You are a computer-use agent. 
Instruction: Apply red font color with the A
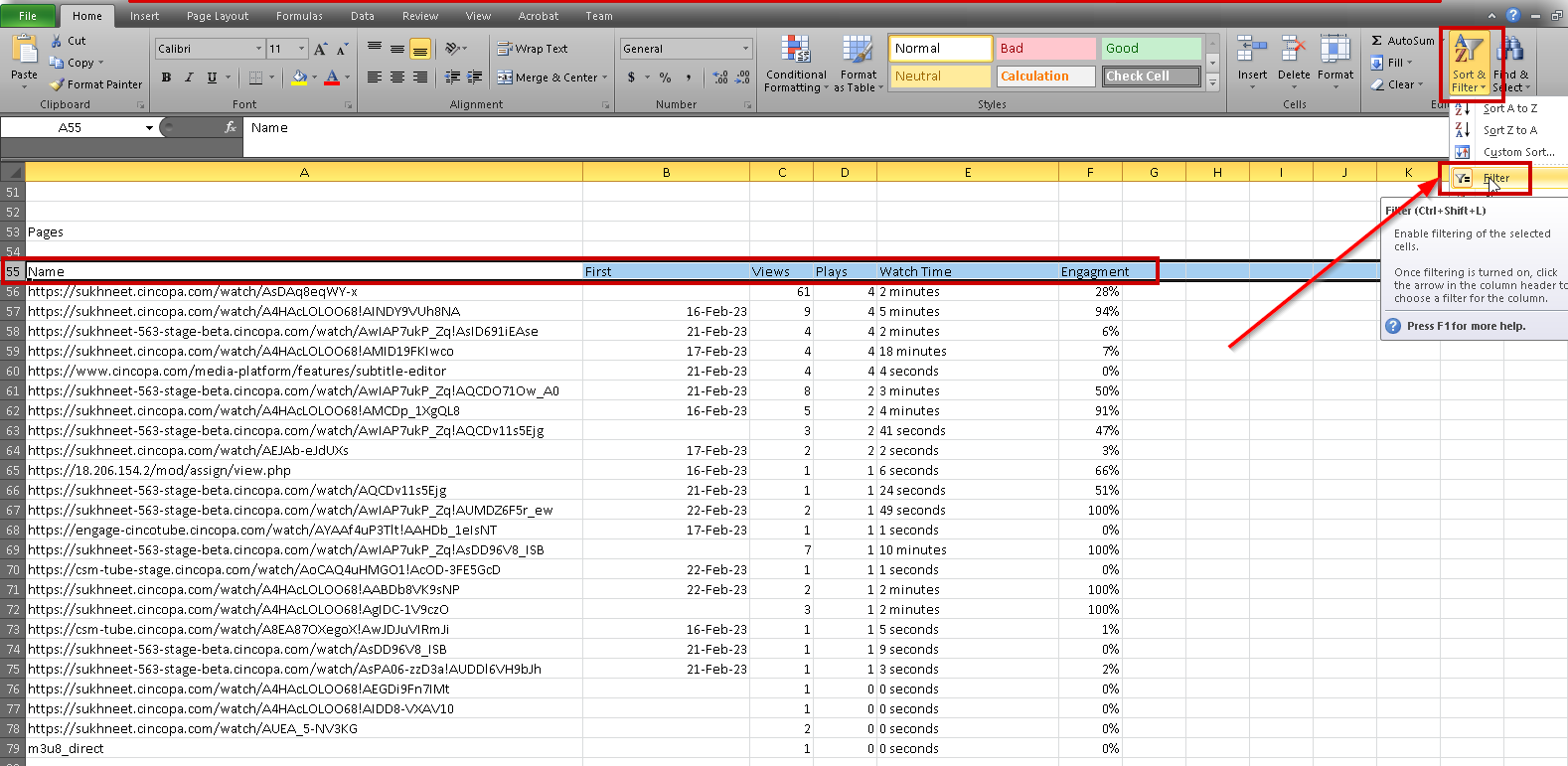pos(332,77)
